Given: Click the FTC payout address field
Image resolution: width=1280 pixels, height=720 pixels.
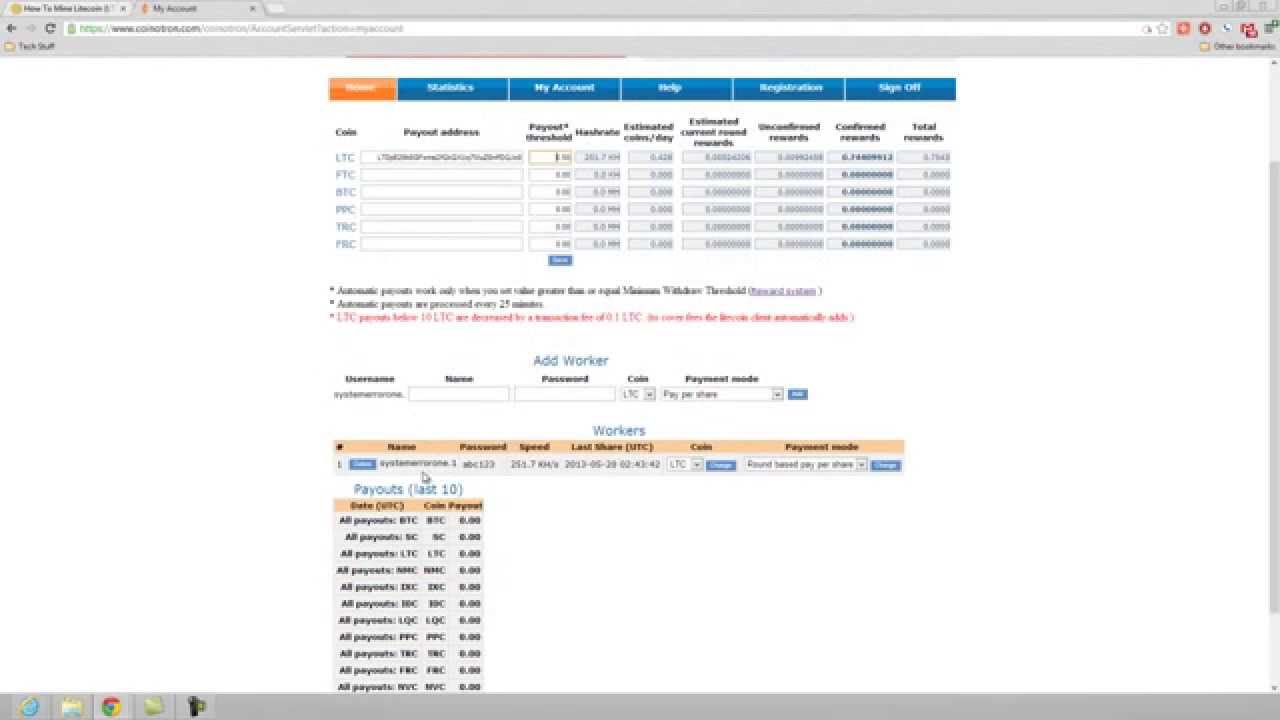Looking at the screenshot, I should (441, 175).
